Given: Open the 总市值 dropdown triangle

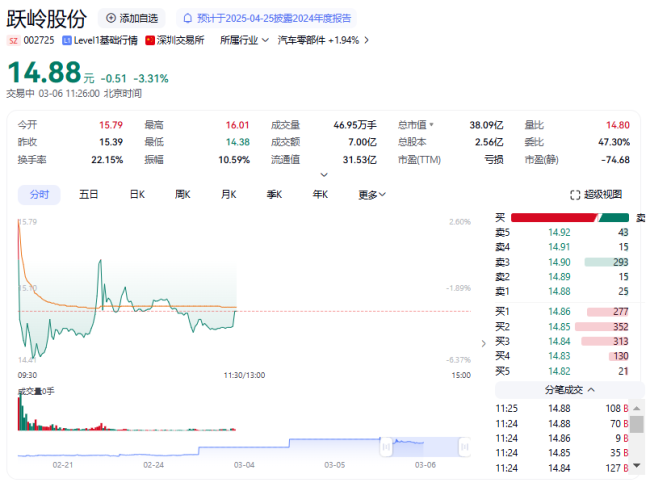Looking at the screenshot, I should pyautogui.click(x=432, y=124).
